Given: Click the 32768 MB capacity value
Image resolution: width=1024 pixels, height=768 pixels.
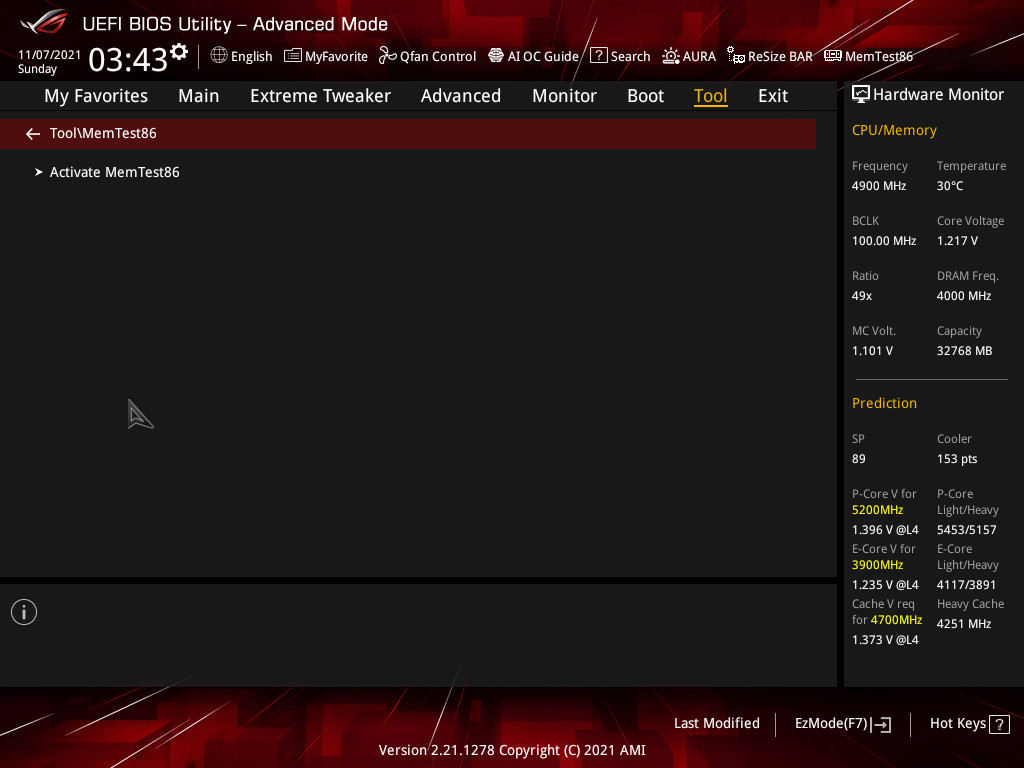Looking at the screenshot, I should click(x=964, y=351).
